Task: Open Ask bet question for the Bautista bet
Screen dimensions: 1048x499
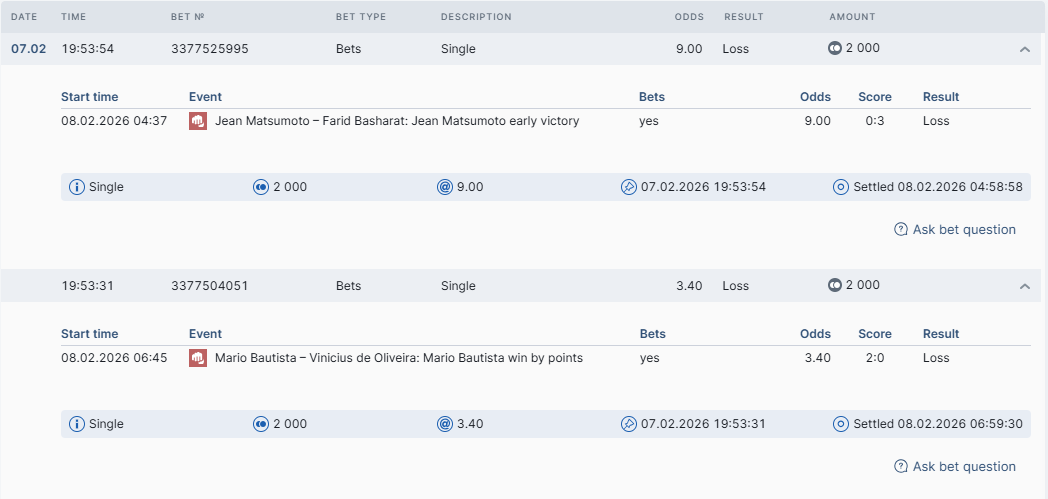Action: pos(954,466)
